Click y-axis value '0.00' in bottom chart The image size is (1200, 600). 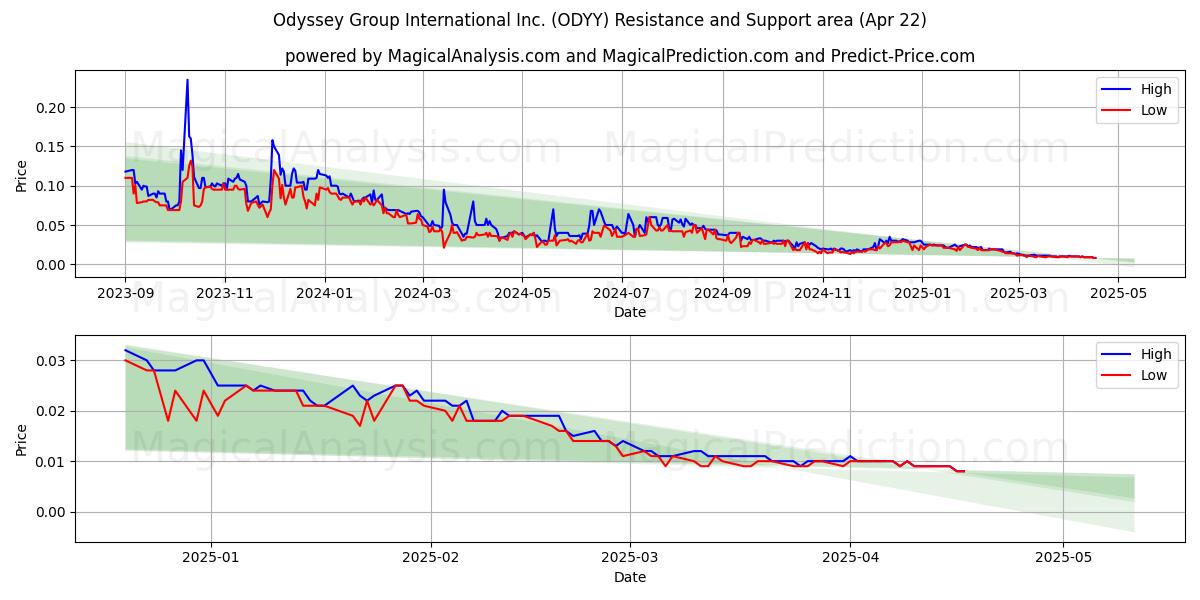tap(52, 513)
